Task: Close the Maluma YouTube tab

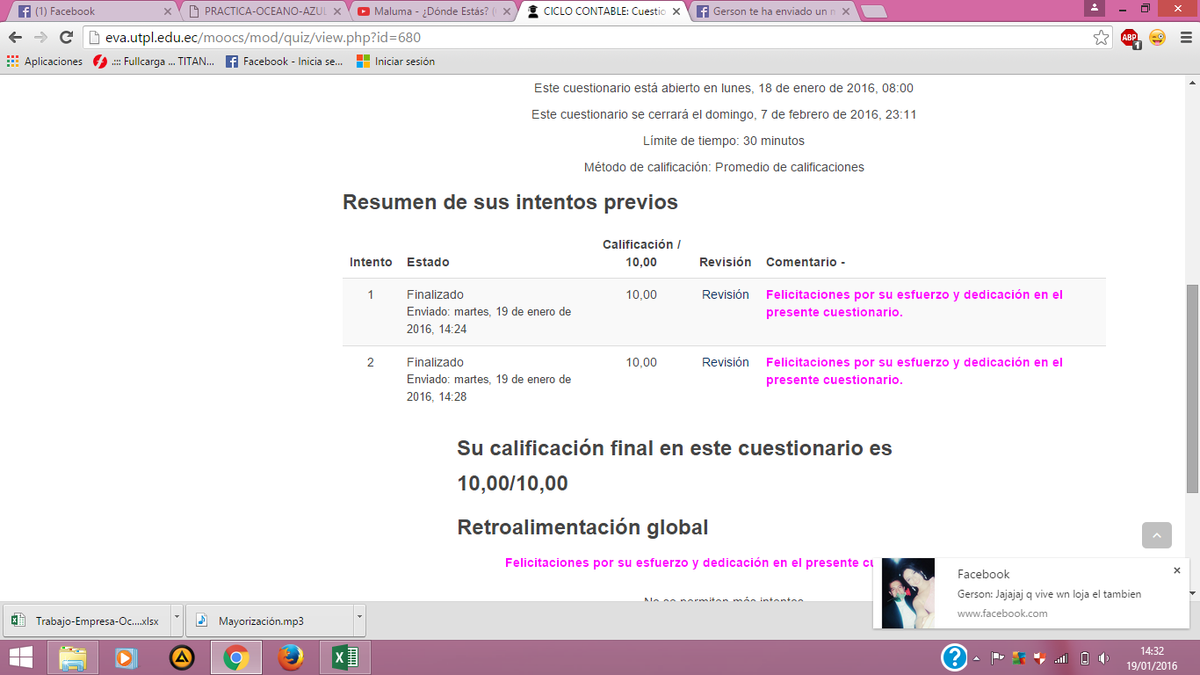Action: pos(505,12)
